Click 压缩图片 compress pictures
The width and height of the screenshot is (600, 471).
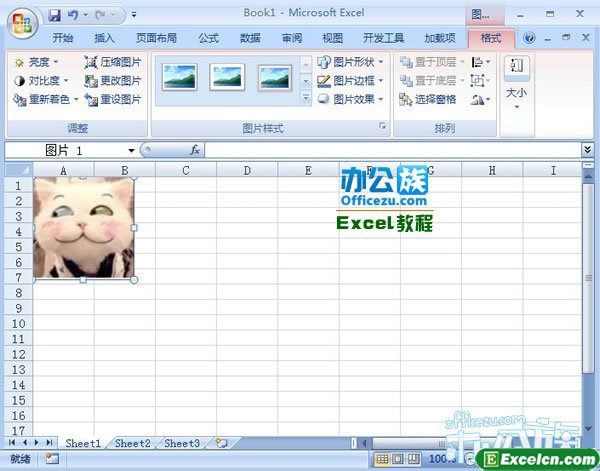click(x=113, y=62)
